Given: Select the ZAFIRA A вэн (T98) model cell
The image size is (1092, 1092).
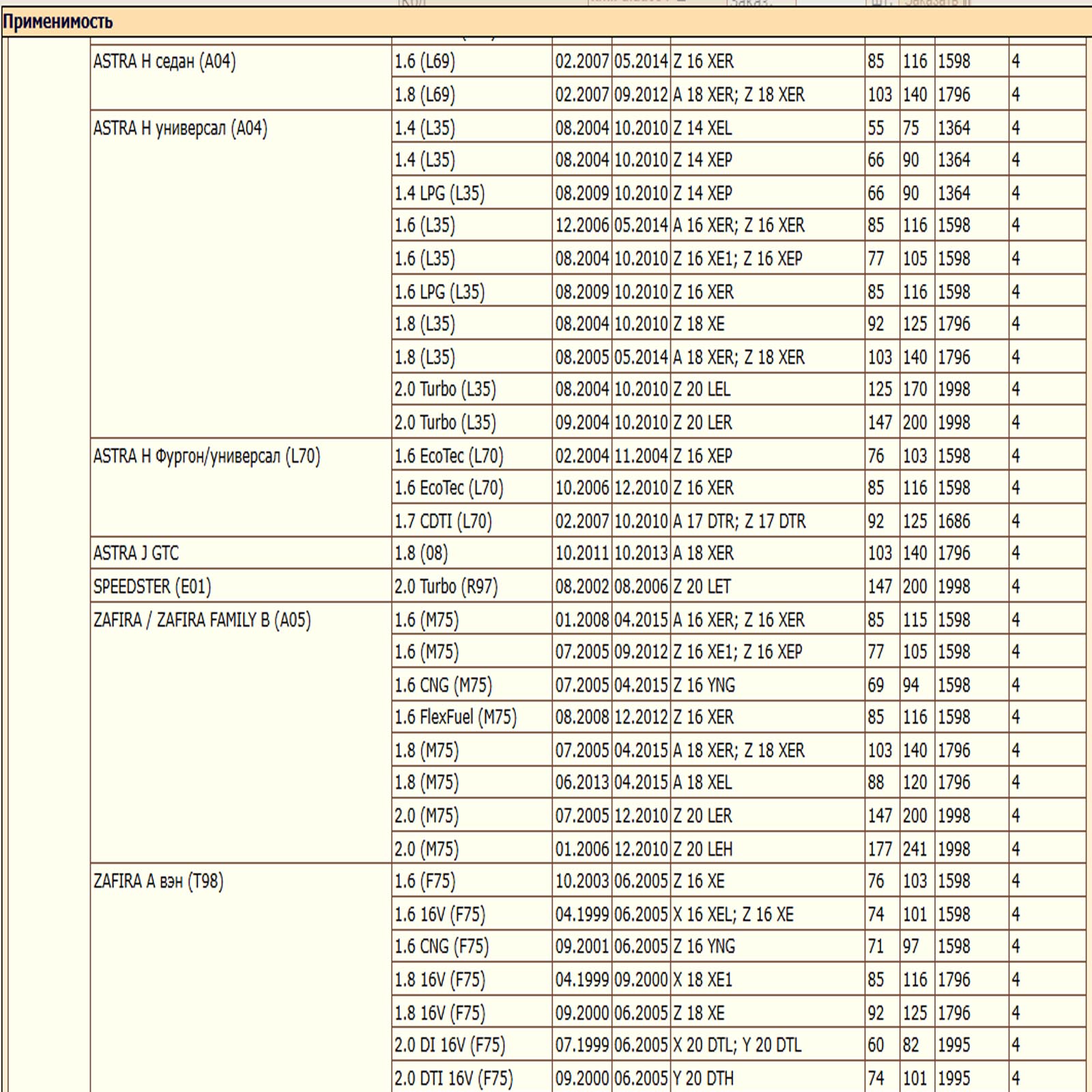Looking at the screenshot, I should click(x=158, y=881).
